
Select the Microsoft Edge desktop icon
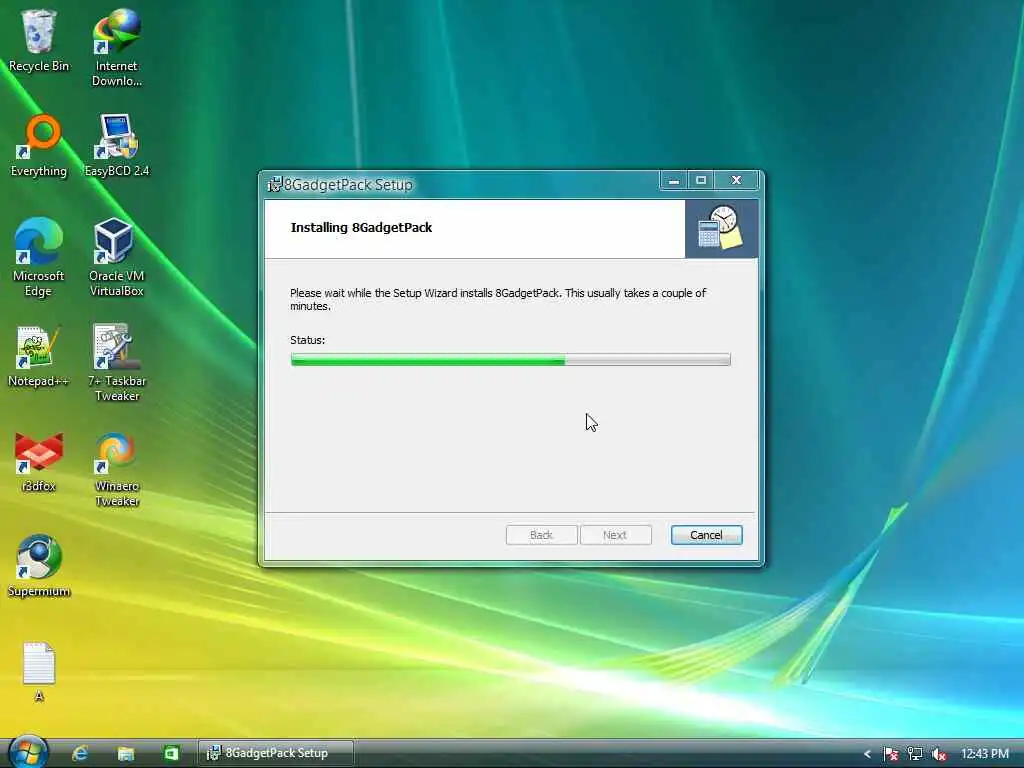39,257
